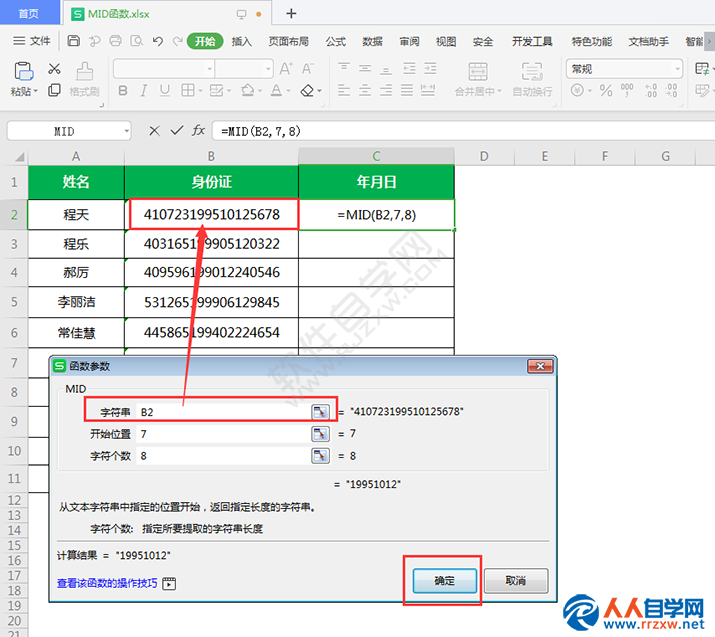
Task: Click the thousands separator icon
Action: click(627, 90)
